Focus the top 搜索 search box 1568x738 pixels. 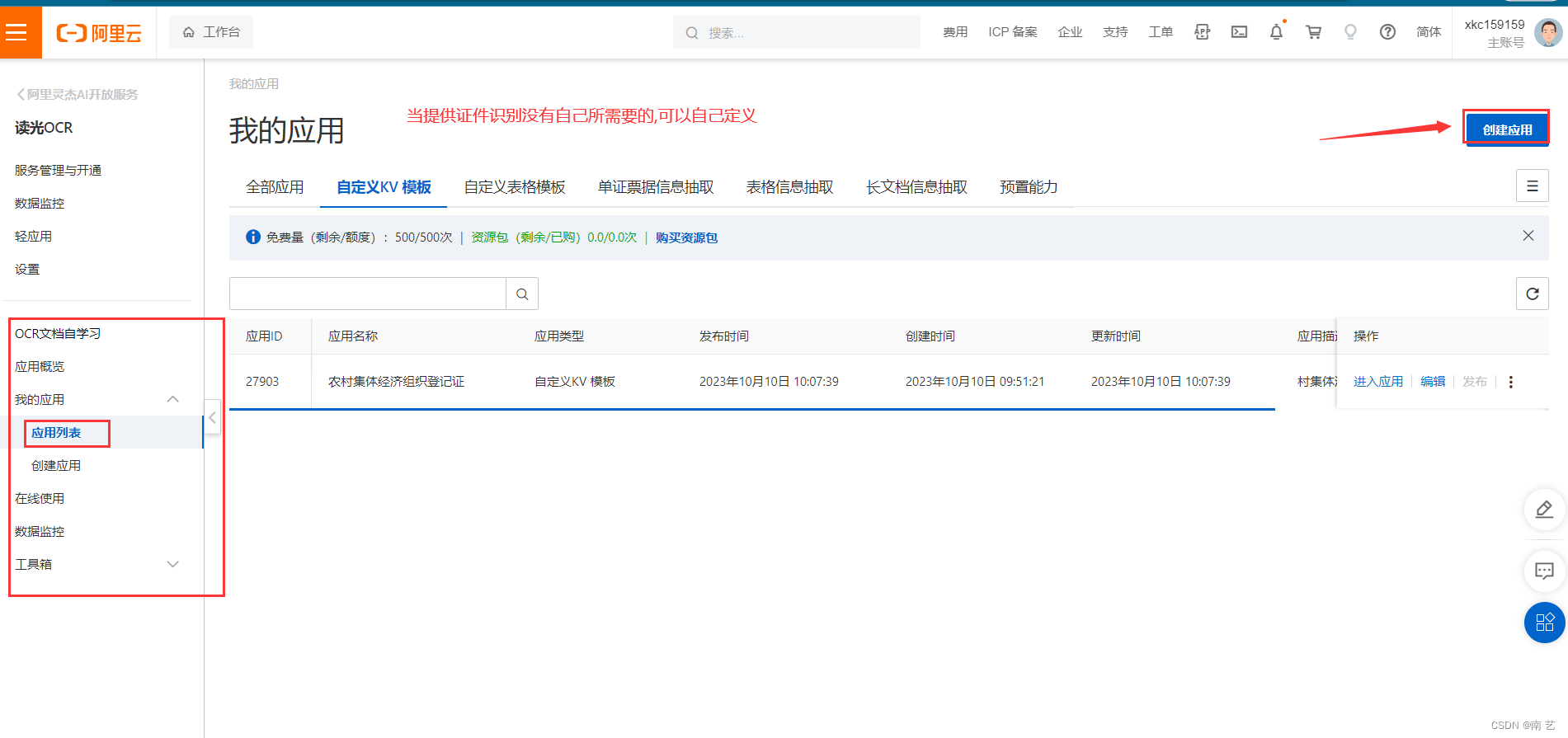[x=797, y=32]
